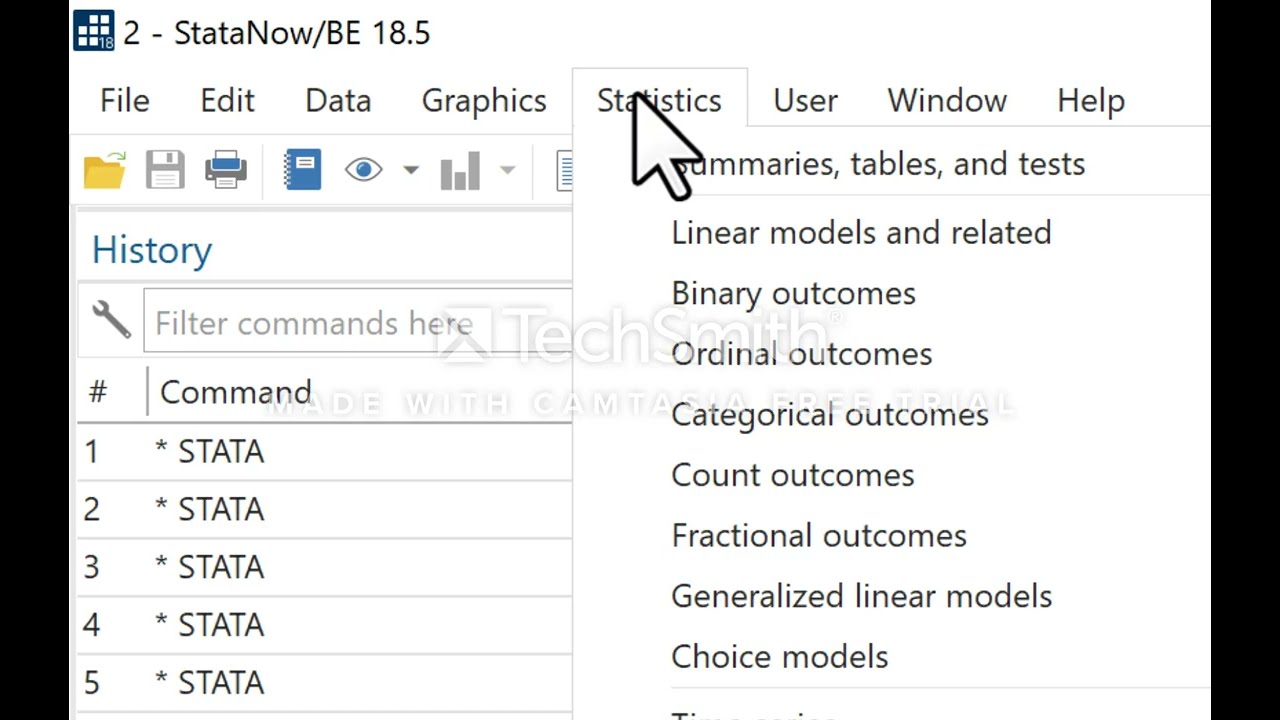Image resolution: width=1280 pixels, height=720 pixels.
Task: Open the Graph icon dropdown arrow
Action: pos(507,171)
